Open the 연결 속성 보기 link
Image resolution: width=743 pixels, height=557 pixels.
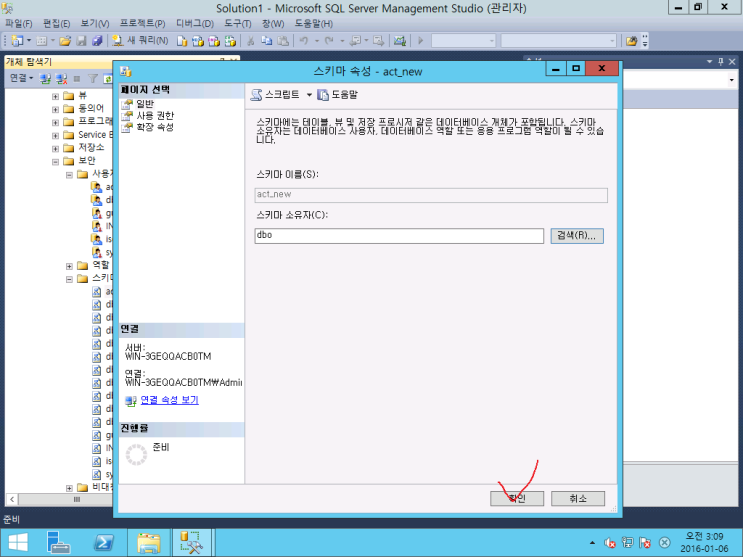(170, 400)
